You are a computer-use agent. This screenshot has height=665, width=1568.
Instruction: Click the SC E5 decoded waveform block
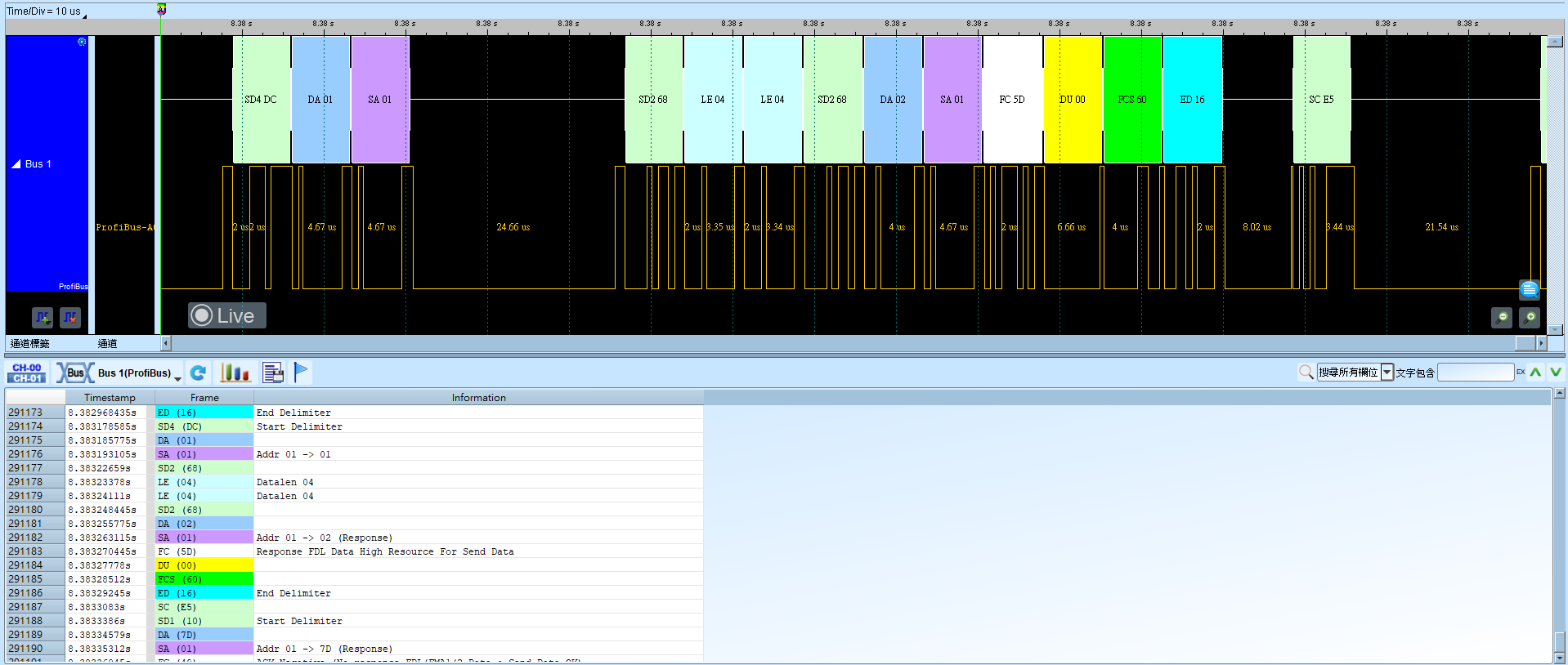1321,100
